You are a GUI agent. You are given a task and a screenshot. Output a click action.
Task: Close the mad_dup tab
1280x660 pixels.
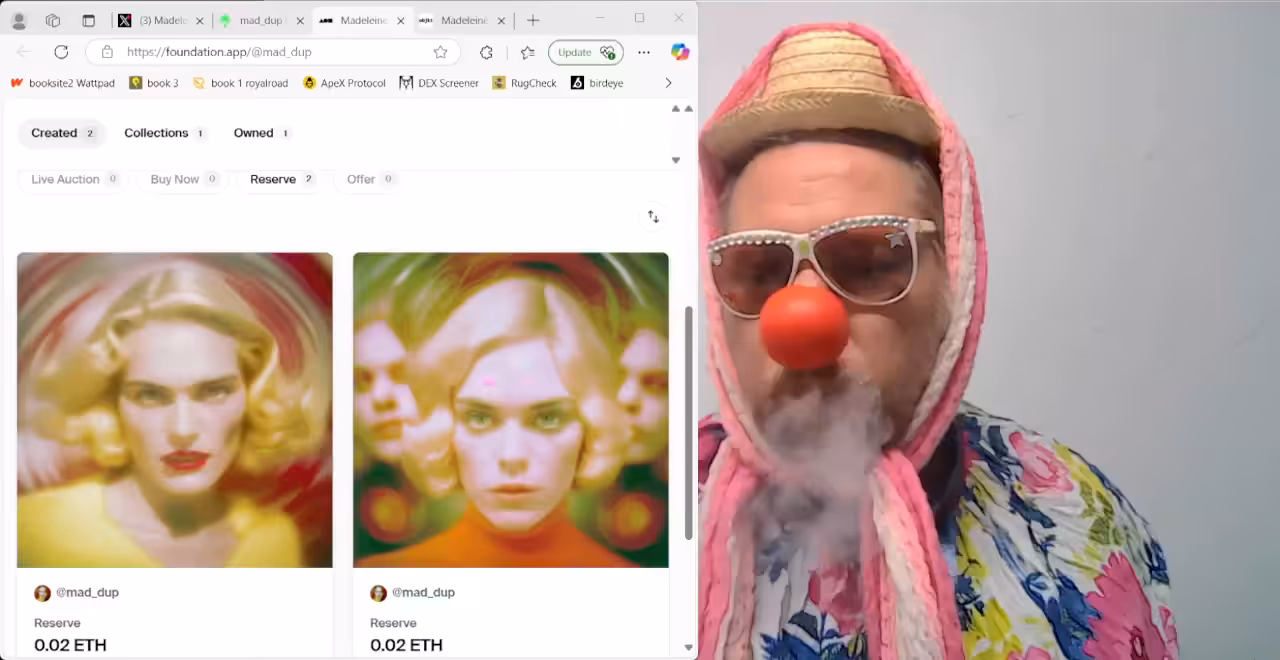298,20
